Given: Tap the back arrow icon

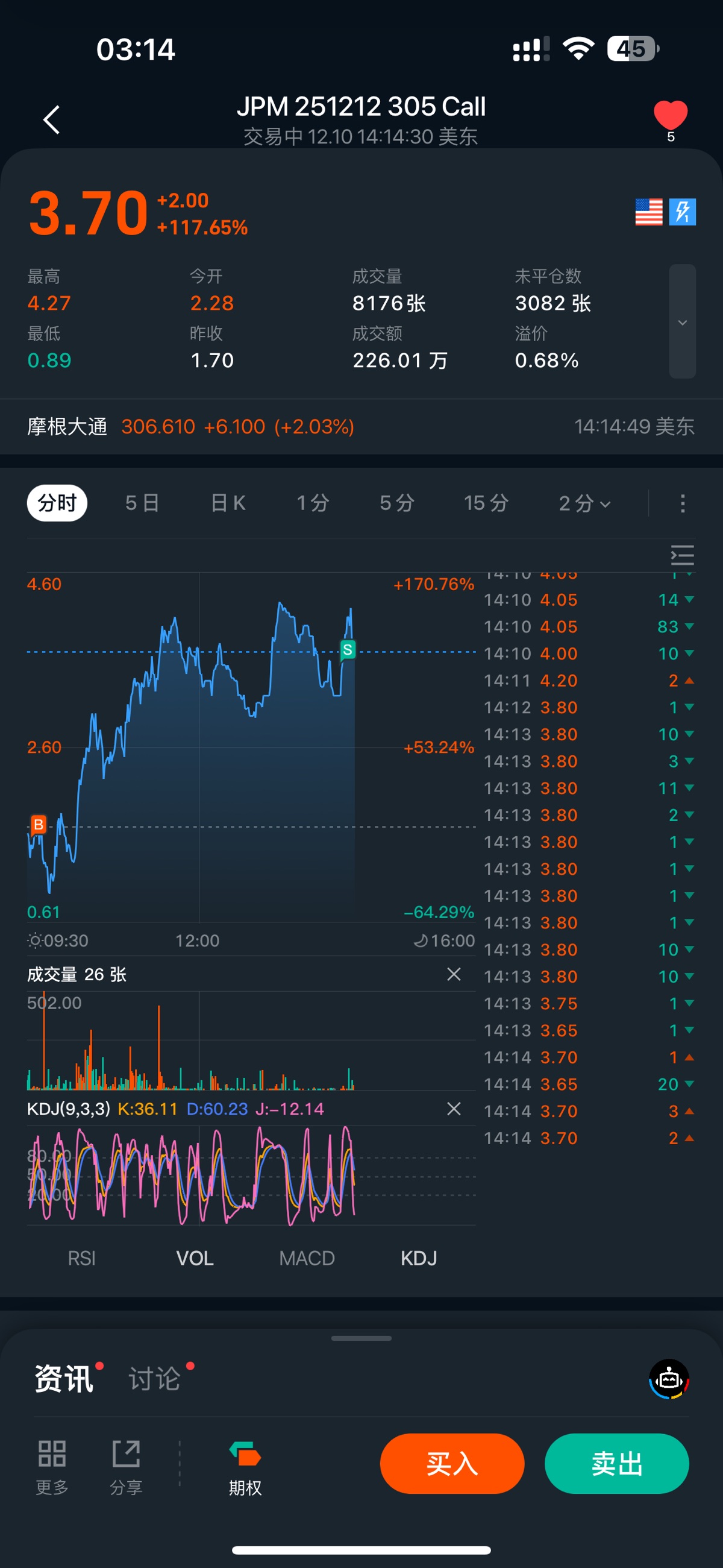Looking at the screenshot, I should click(x=52, y=119).
